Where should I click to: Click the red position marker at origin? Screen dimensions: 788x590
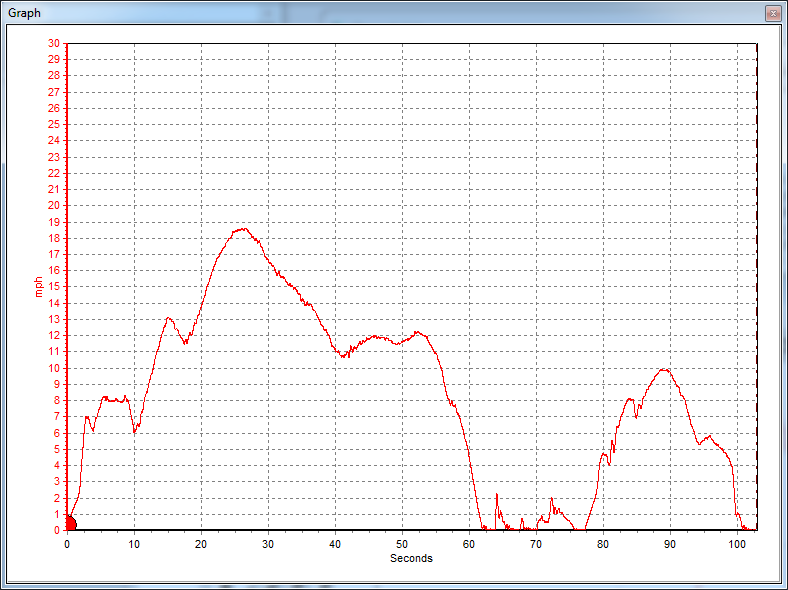coord(70,523)
